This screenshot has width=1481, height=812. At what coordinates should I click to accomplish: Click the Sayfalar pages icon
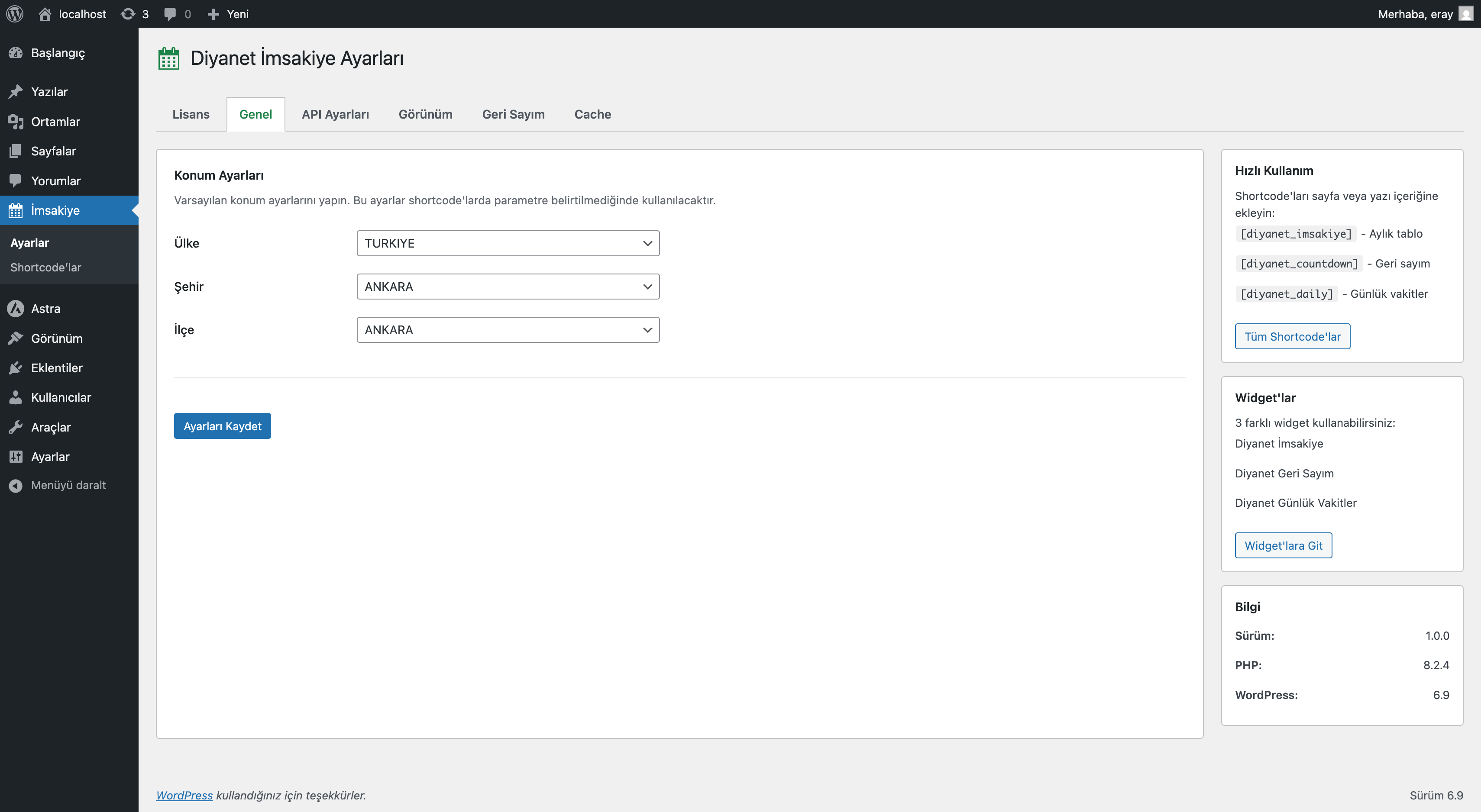(x=16, y=151)
